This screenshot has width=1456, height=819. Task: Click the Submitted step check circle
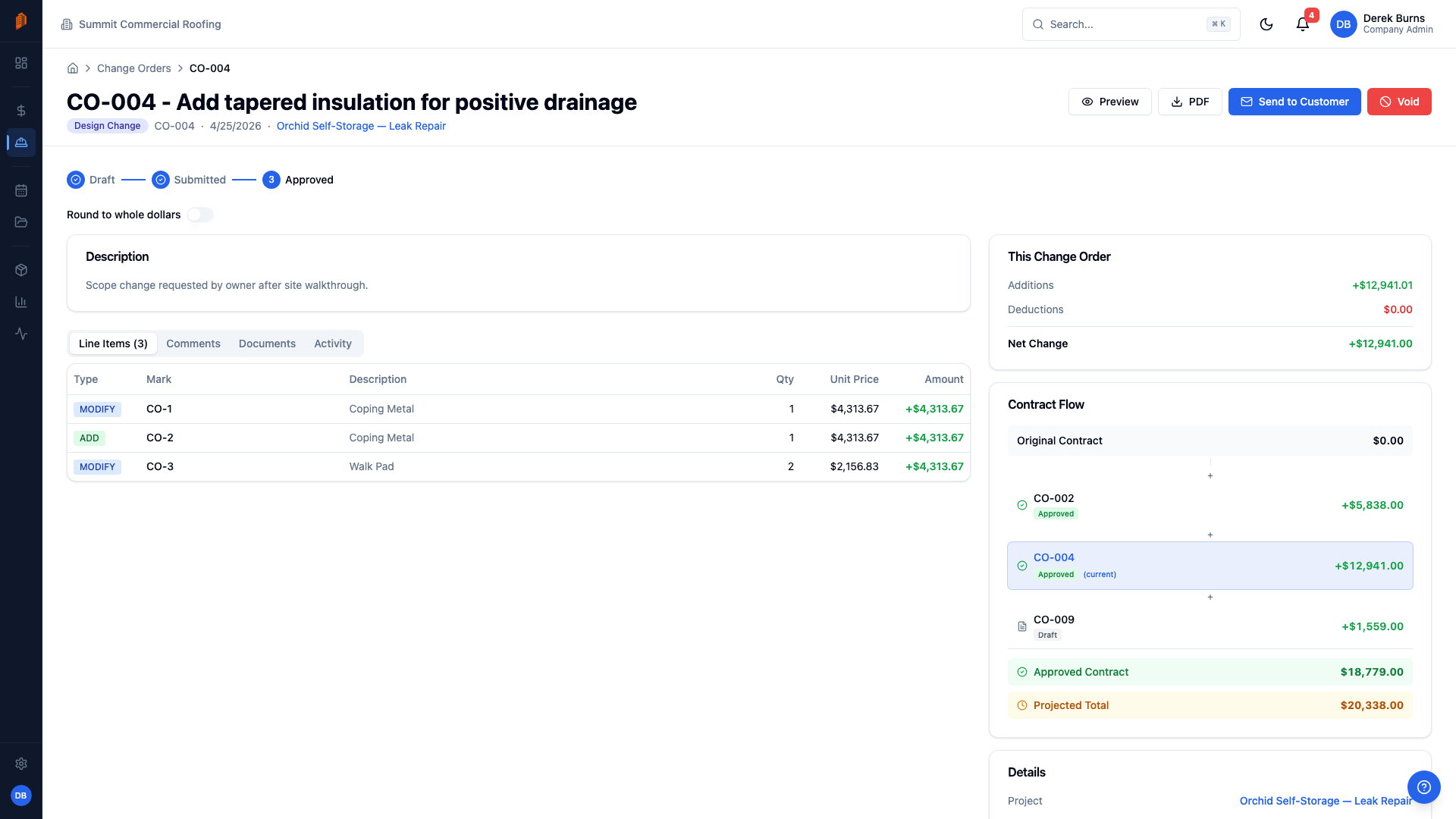(161, 180)
